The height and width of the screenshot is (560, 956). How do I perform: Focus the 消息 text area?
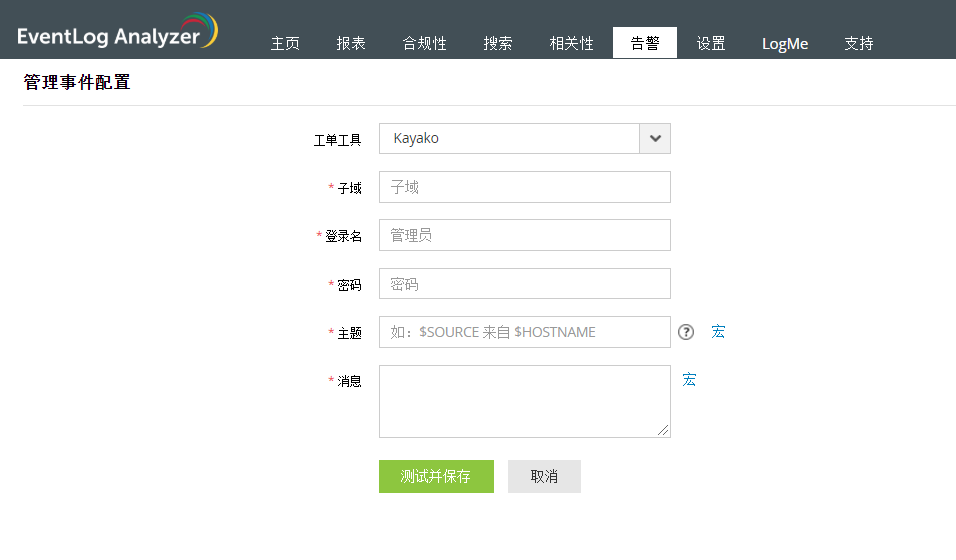pyautogui.click(x=524, y=401)
